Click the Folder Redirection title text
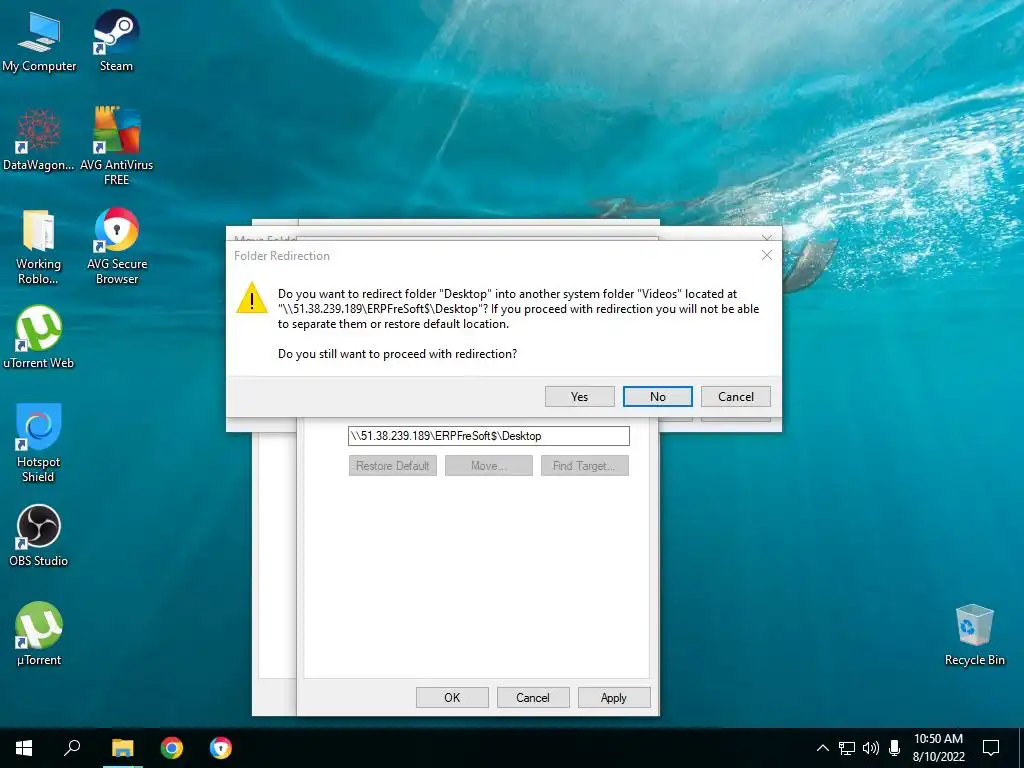The width and height of the screenshot is (1024, 768). point(281,256)
